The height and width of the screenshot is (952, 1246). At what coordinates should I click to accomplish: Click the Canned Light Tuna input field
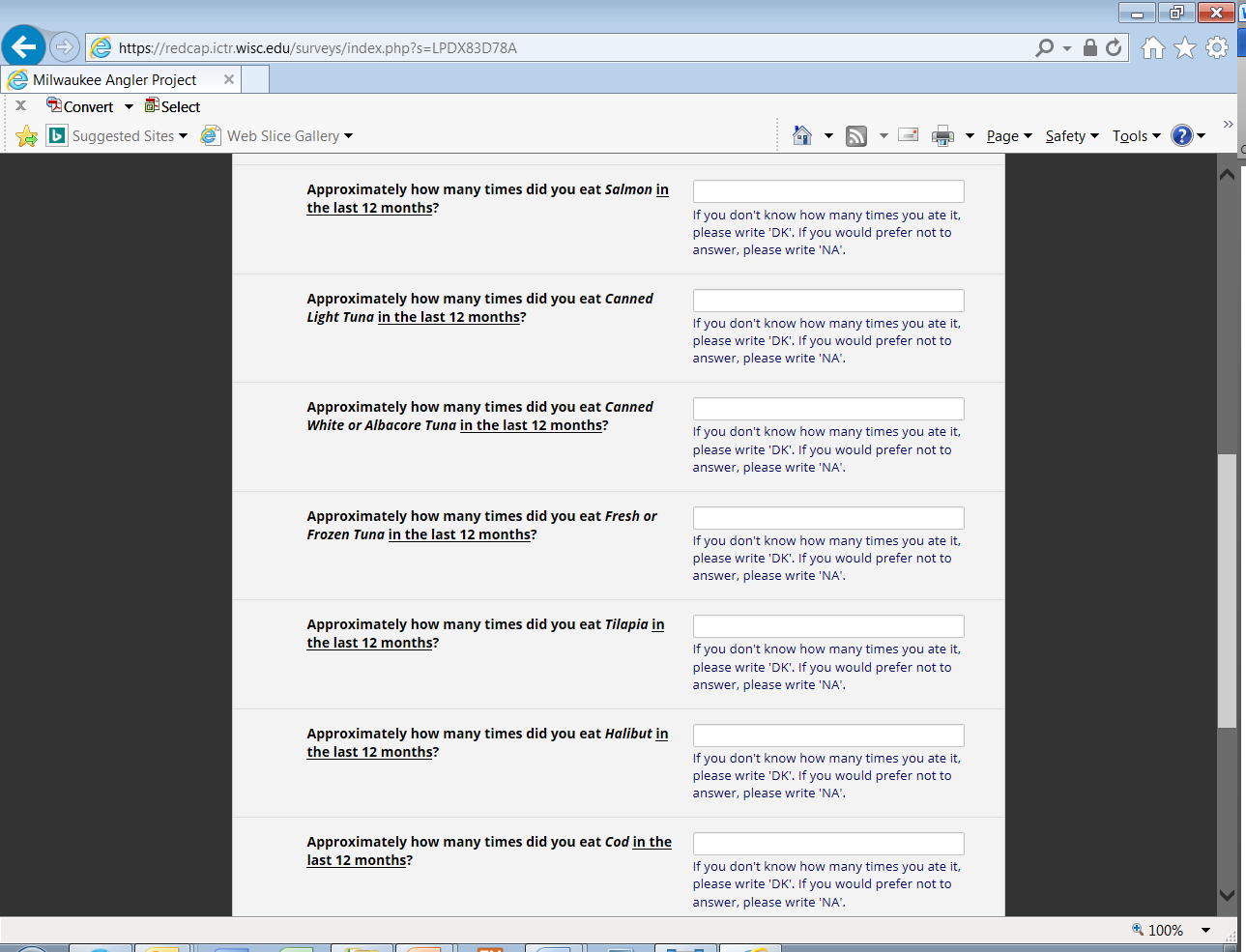[828, 301]
